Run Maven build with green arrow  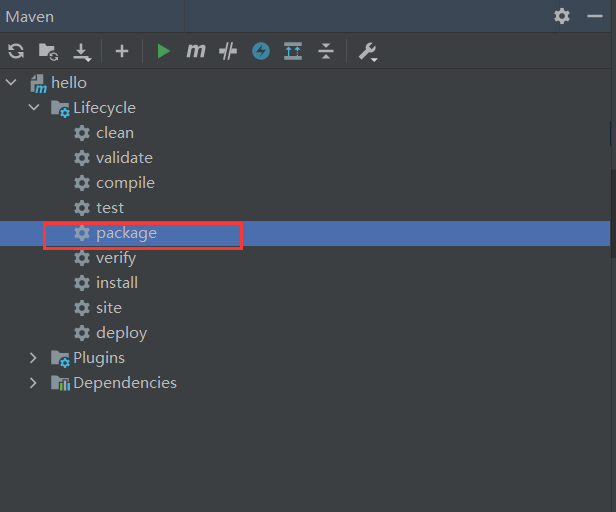163,51
